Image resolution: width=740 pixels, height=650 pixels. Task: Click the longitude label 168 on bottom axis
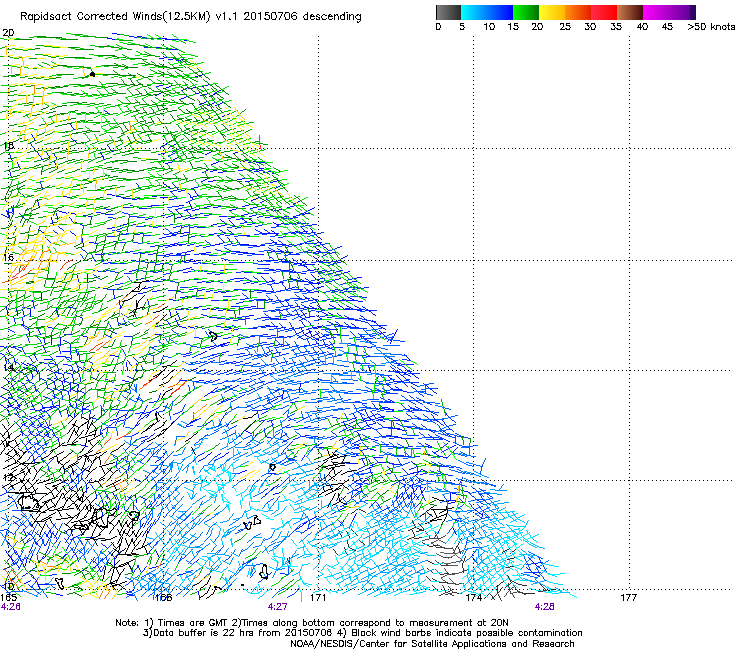coord(163,597)
